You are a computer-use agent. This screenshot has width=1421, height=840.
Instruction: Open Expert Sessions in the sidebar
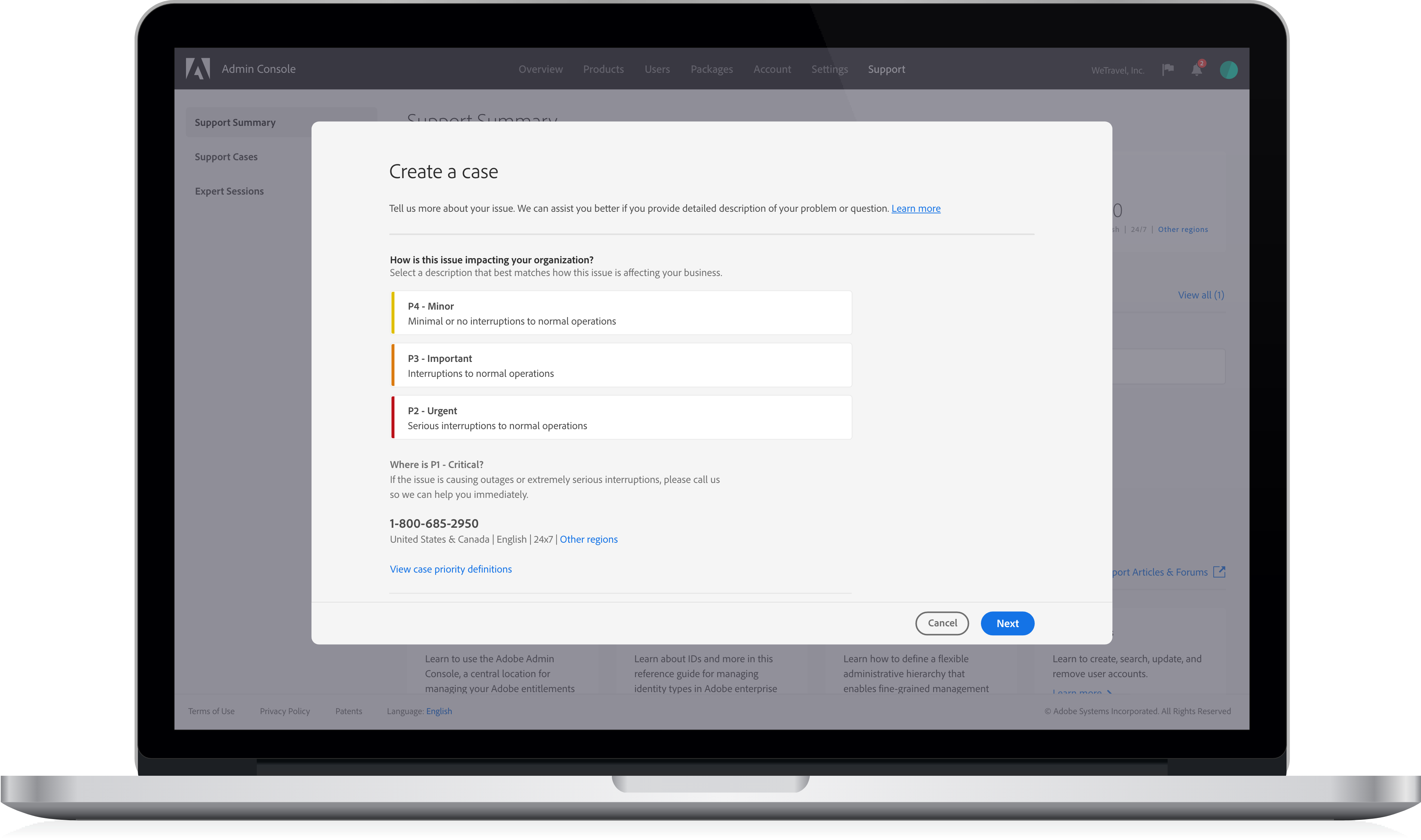pyautogui.click(x=229, y=191)
